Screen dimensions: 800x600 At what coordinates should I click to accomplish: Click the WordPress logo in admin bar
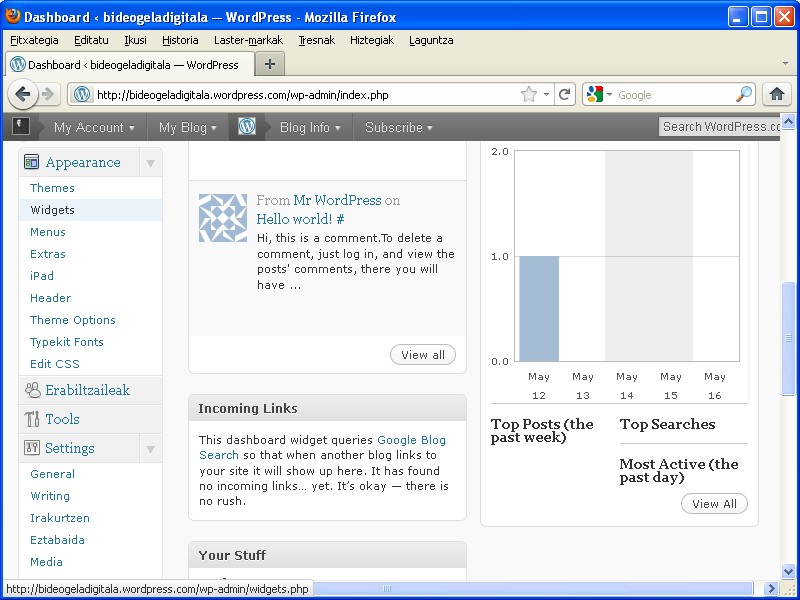pyautogui.click(x=247, y=127)
